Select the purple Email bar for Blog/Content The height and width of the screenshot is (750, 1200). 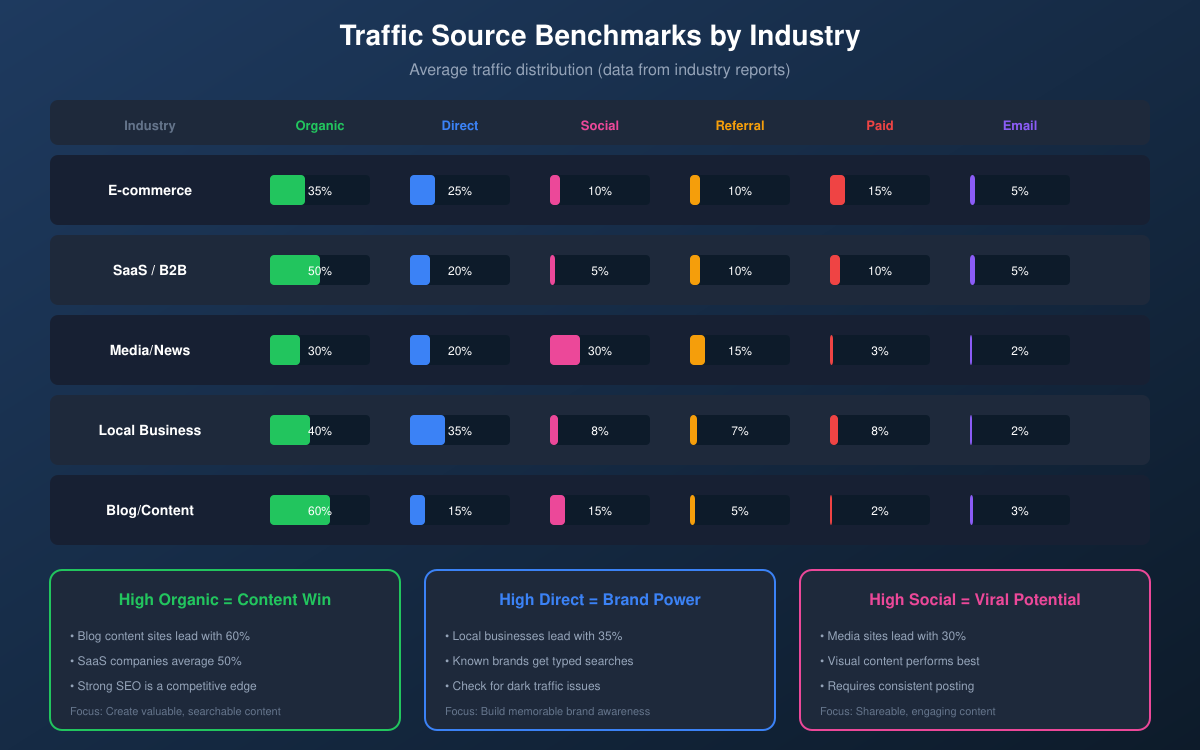pyautogui.click(x=971, y=510)
